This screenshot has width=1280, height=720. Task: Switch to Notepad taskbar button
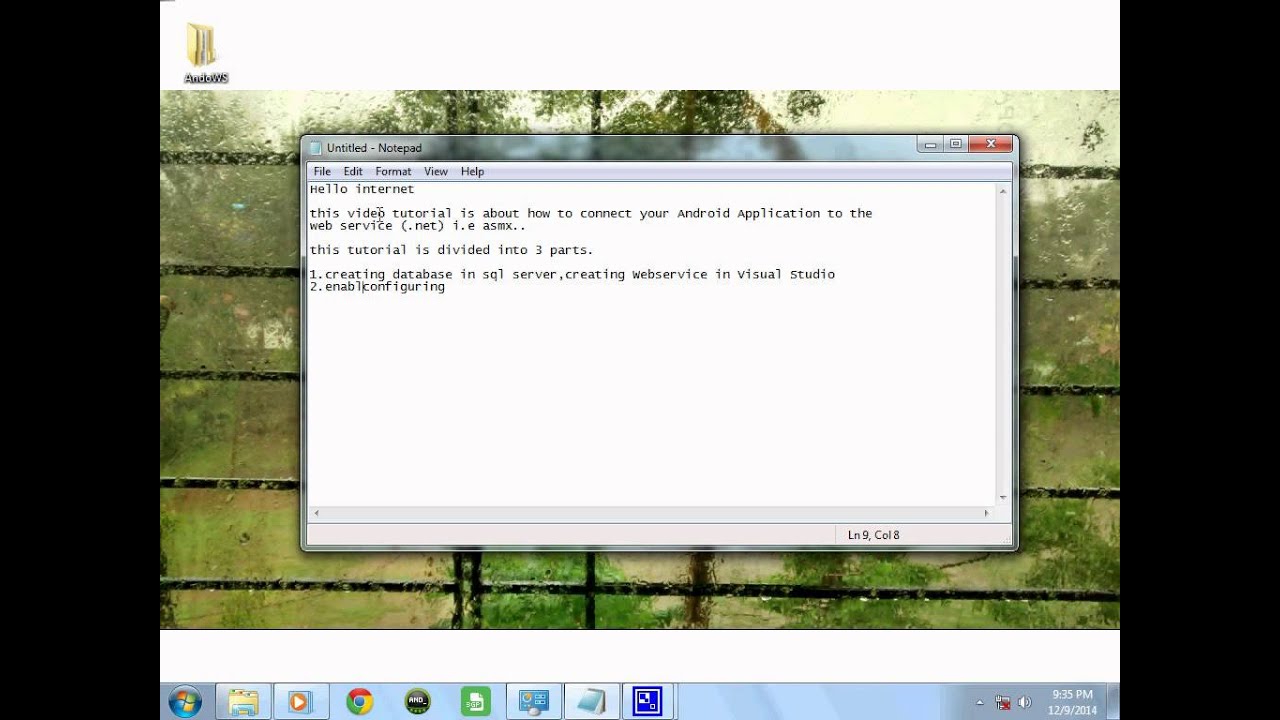click(x=591, y=702)
